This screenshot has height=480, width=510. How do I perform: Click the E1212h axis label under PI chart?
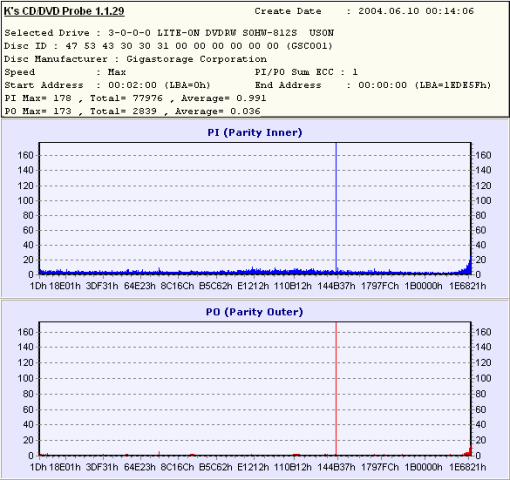click(x=253, y=286)
